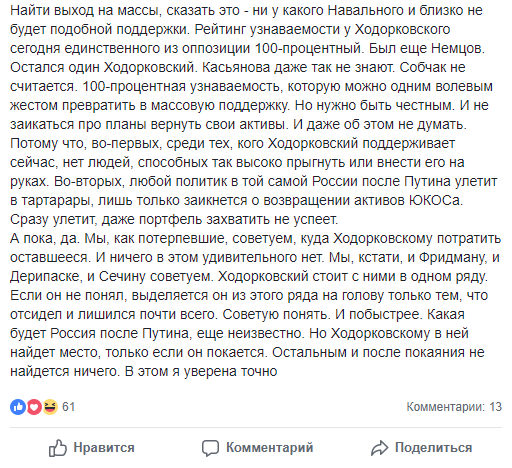Open the Комментарии: 13 link

point(454,407)
